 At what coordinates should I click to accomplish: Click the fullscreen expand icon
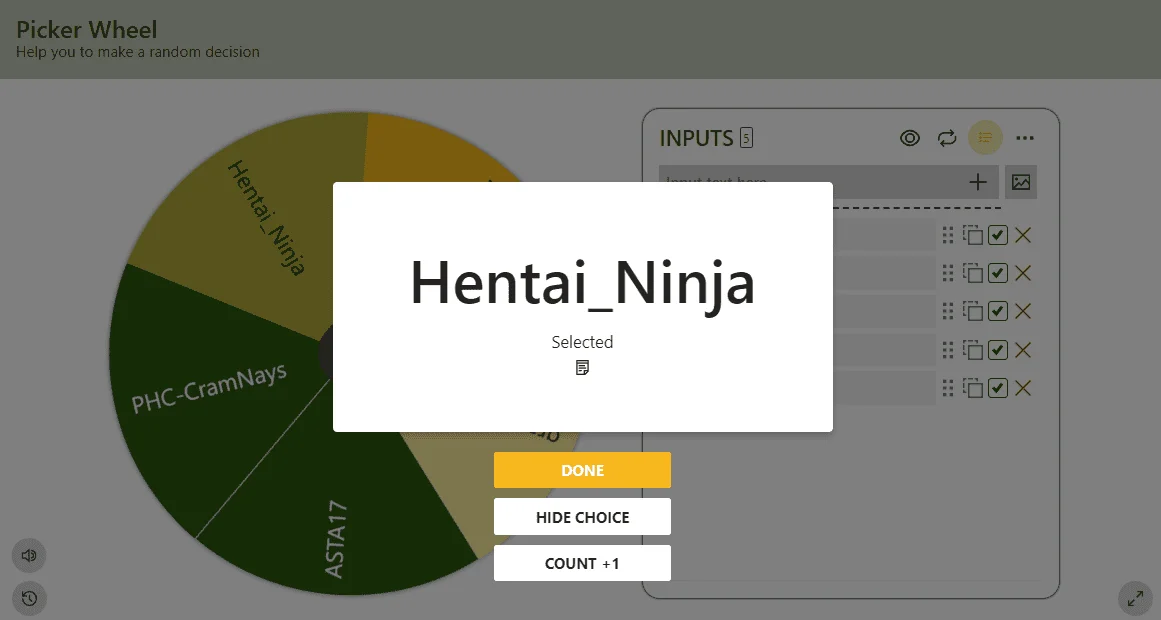pos(1135,599)
